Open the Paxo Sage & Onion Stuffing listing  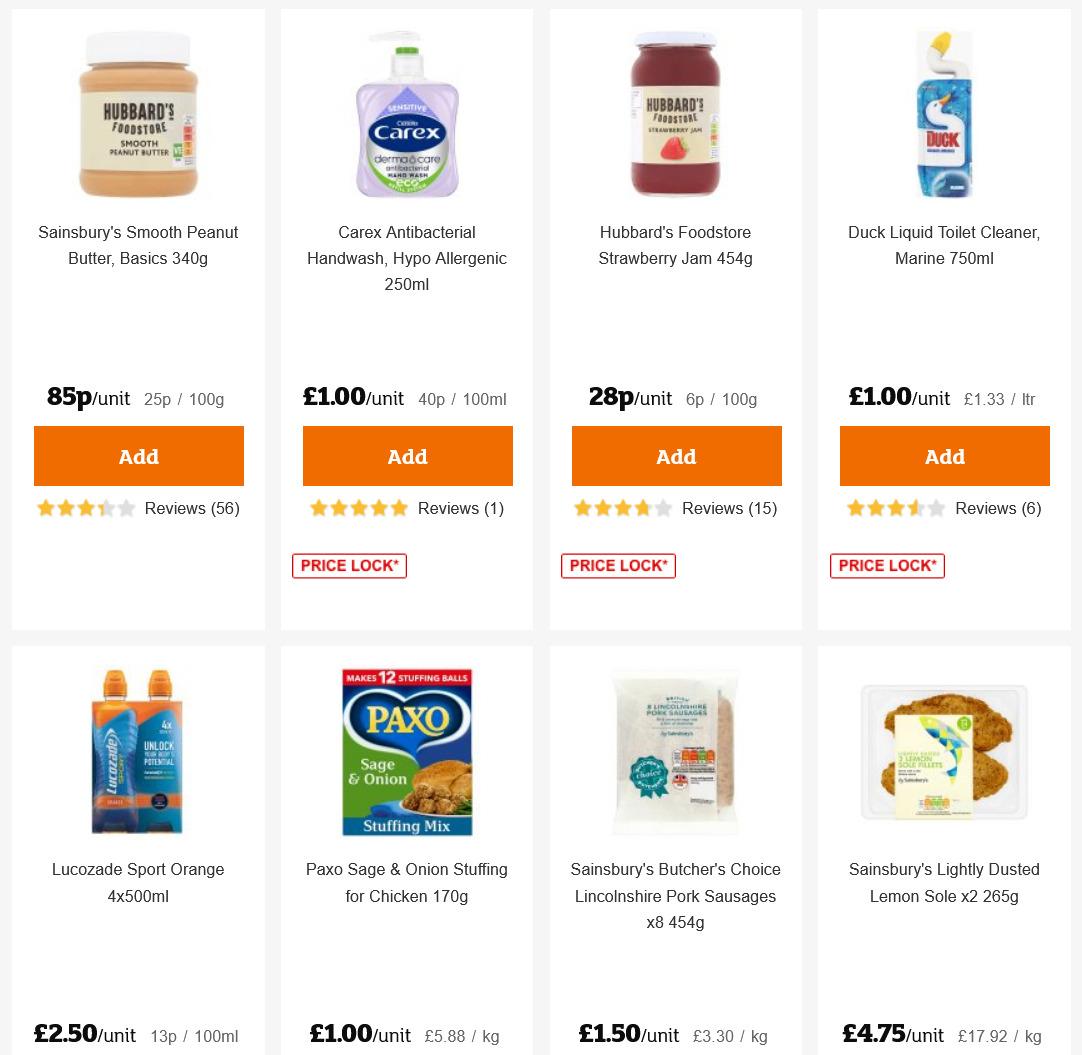tap(406, 883)
